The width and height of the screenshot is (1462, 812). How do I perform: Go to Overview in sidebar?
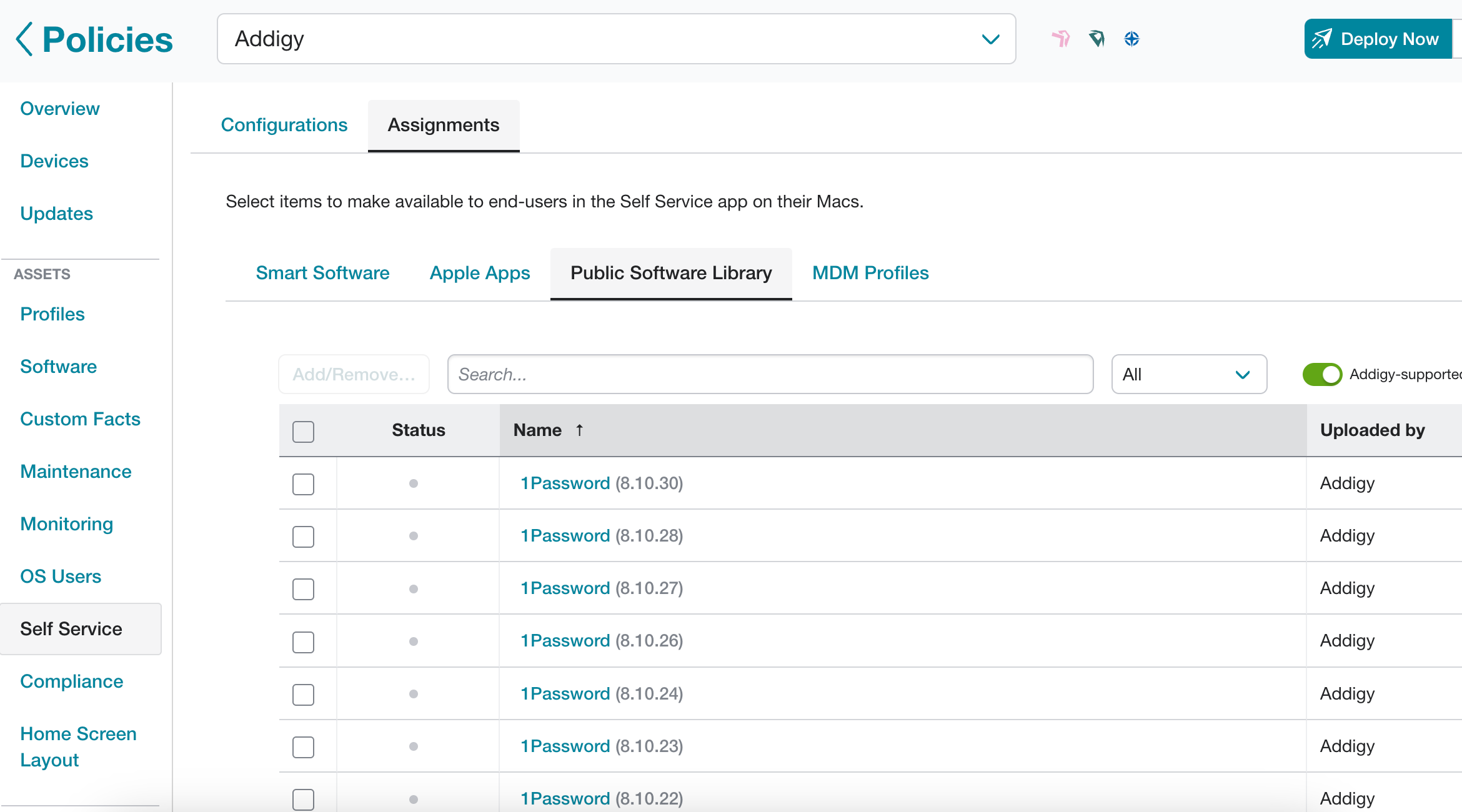[x=60, y=109]
